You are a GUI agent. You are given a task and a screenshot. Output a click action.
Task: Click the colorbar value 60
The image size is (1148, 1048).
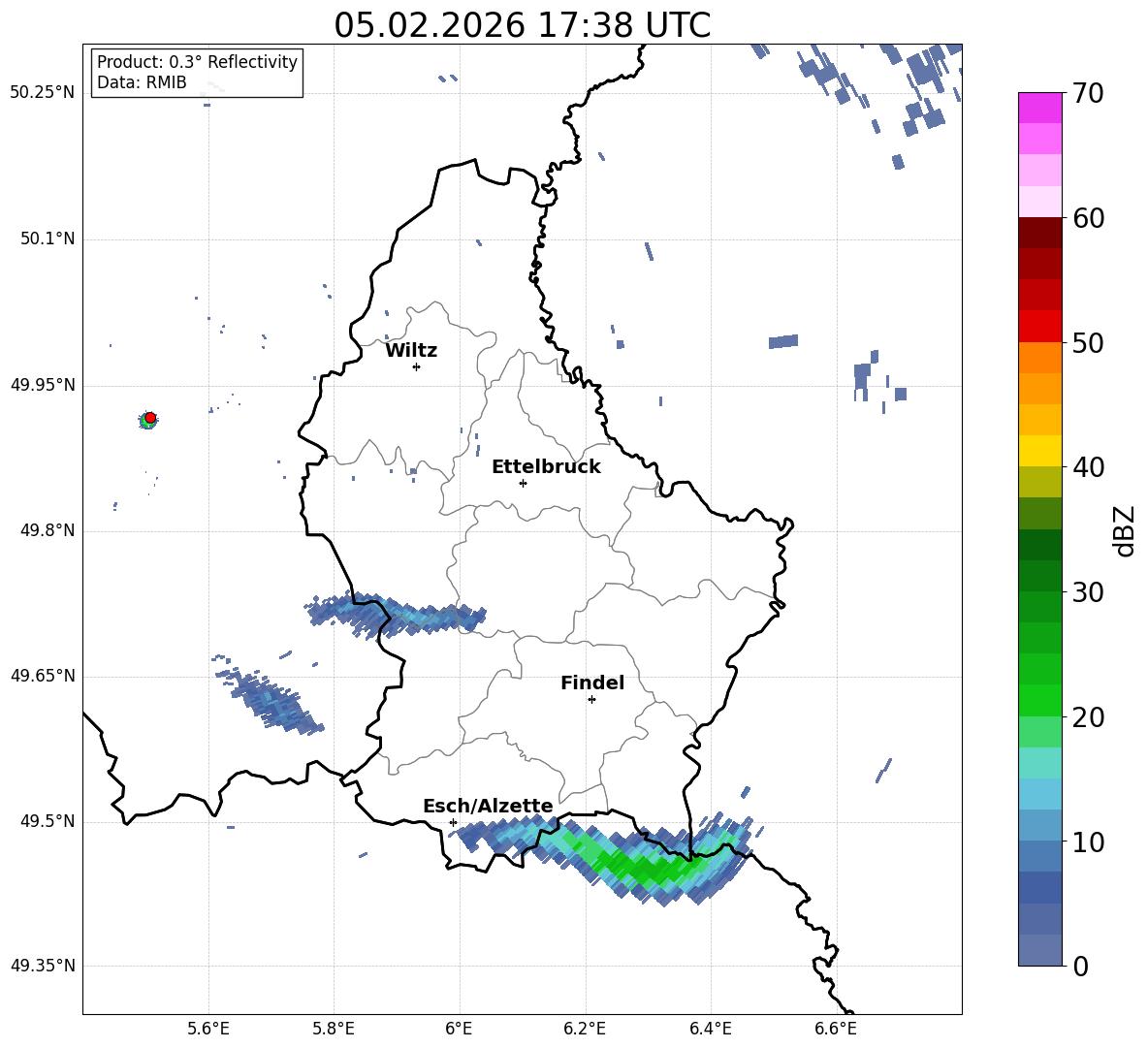pos(1088,218)
